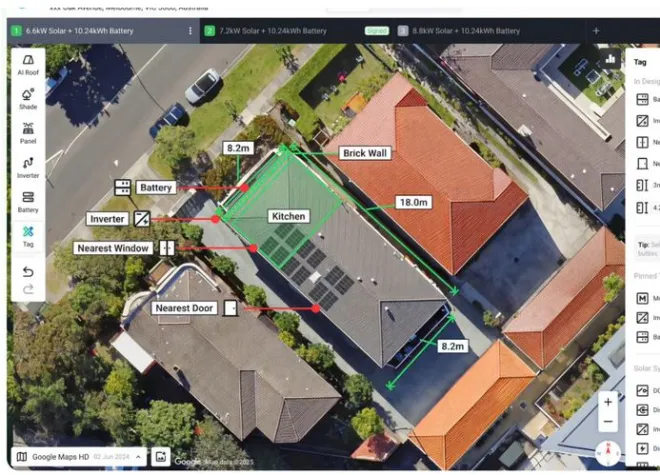Click the image toggle beside map source

[x=161, y=457]
